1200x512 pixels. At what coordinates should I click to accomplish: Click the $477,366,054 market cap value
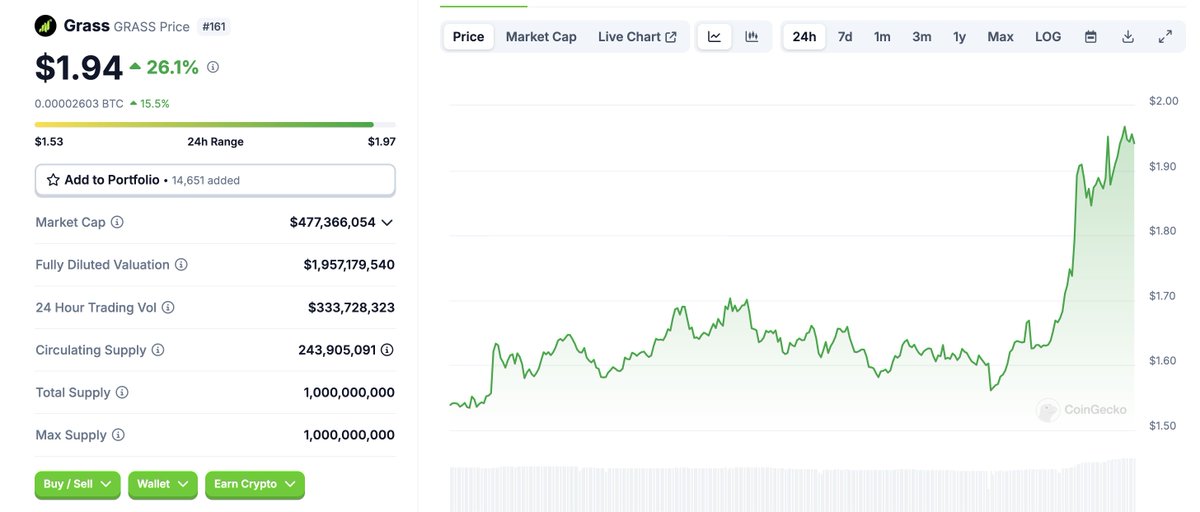(x=333, y=222)
